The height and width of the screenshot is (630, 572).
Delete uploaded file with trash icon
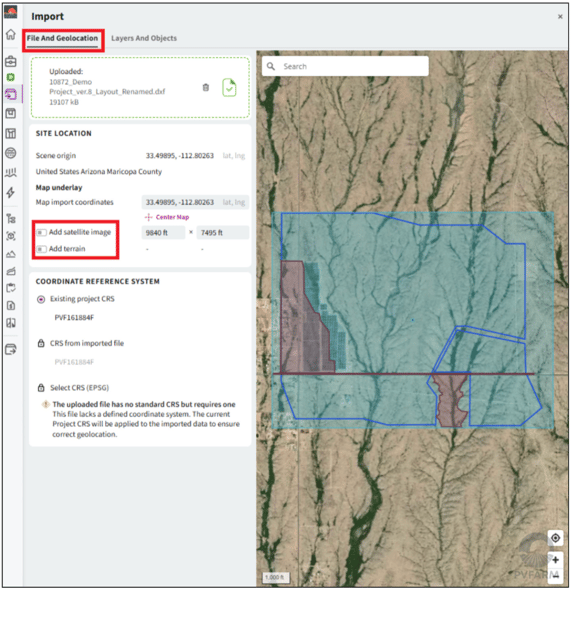coord(206,88)
